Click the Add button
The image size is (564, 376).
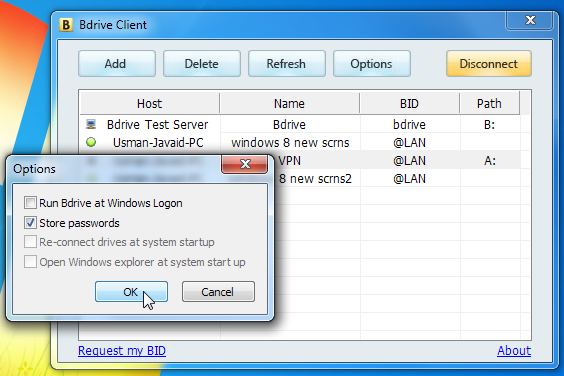[x=117, y=64]
